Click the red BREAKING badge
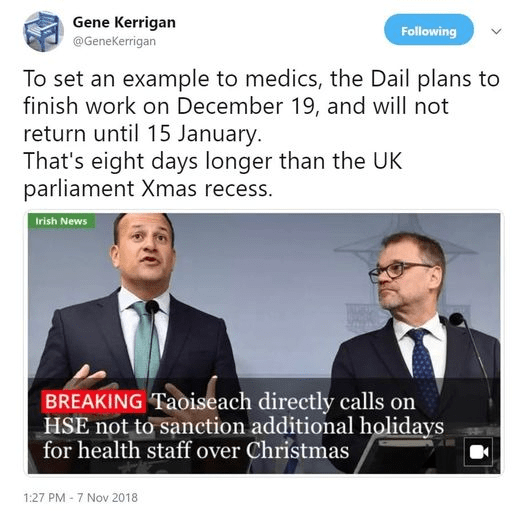The width and height of the screenshot is (526, 511). [x=94, y=401]
